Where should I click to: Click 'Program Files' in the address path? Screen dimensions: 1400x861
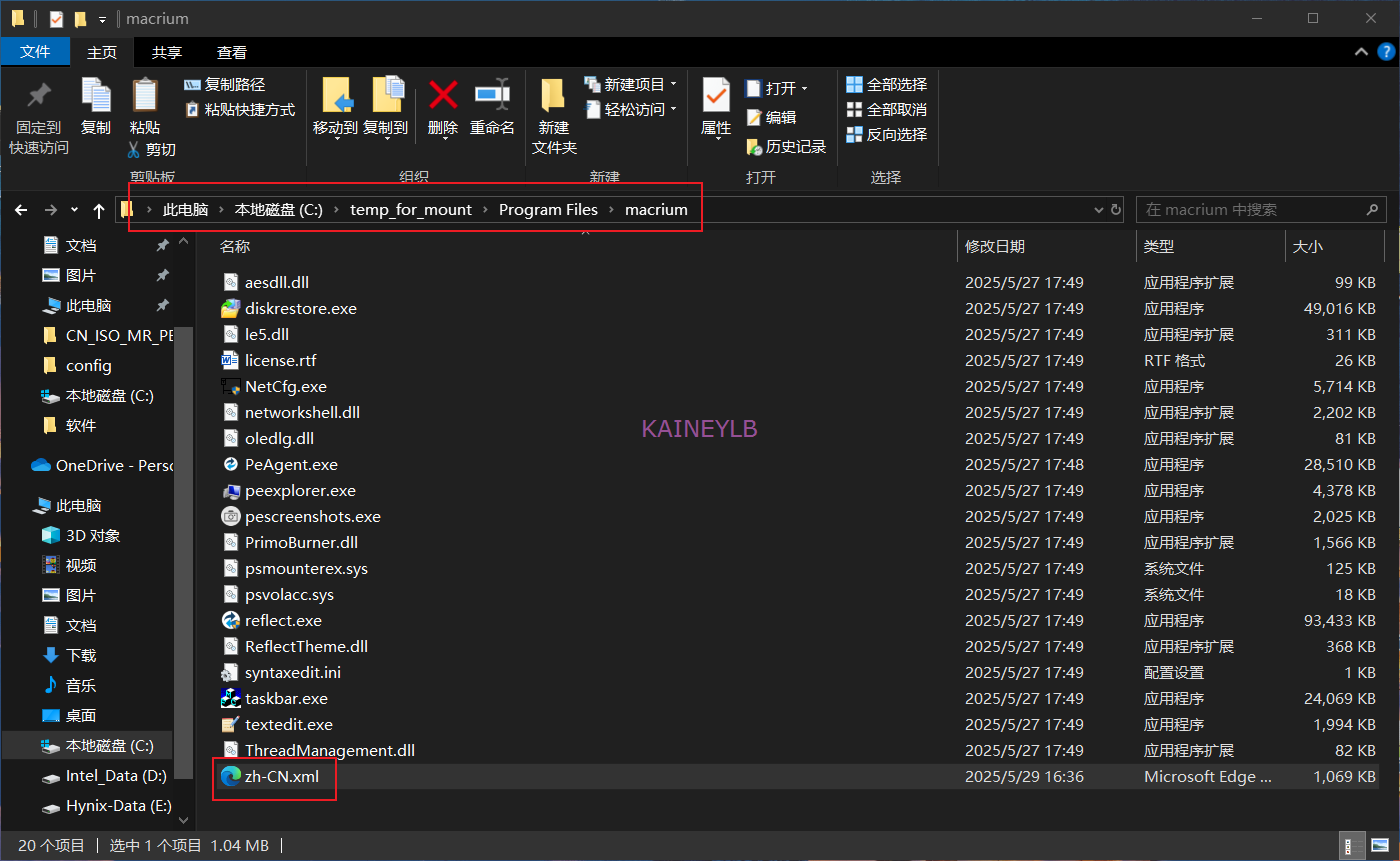(548, 210)
